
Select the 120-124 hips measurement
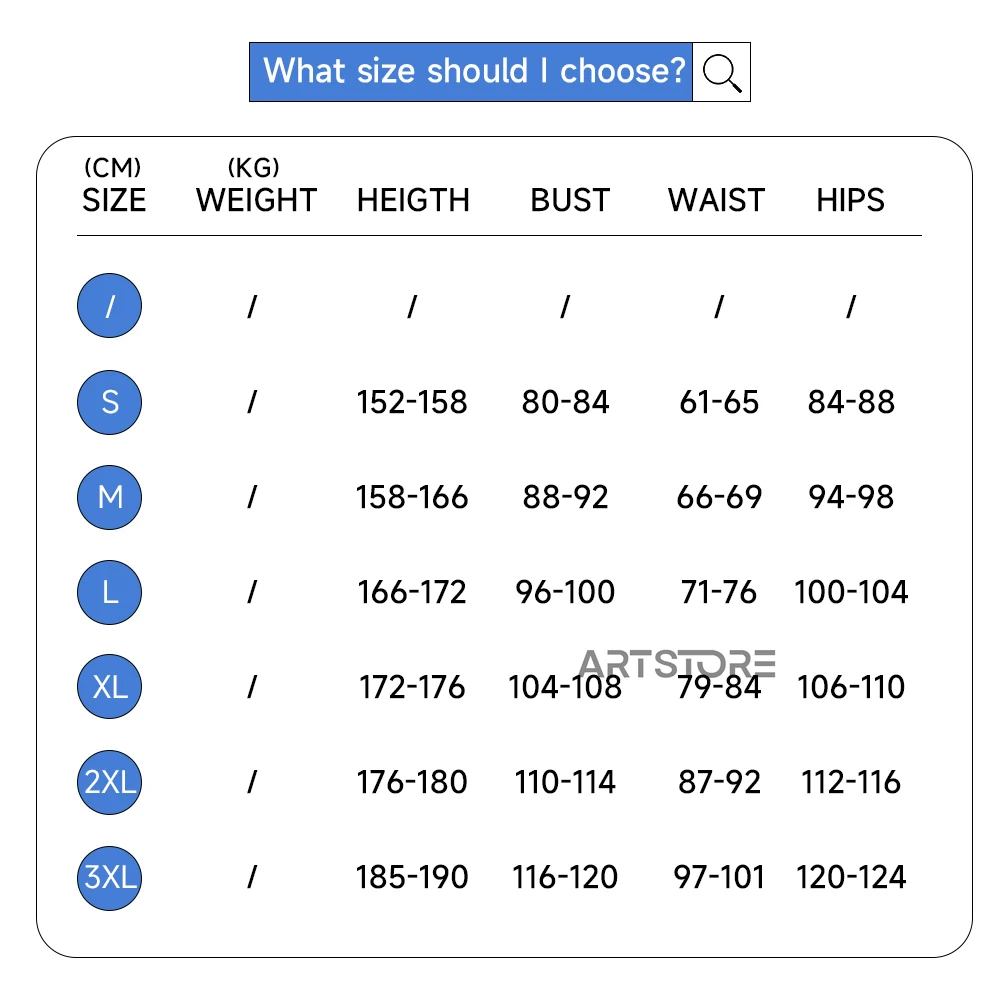(x=851, y=877)
